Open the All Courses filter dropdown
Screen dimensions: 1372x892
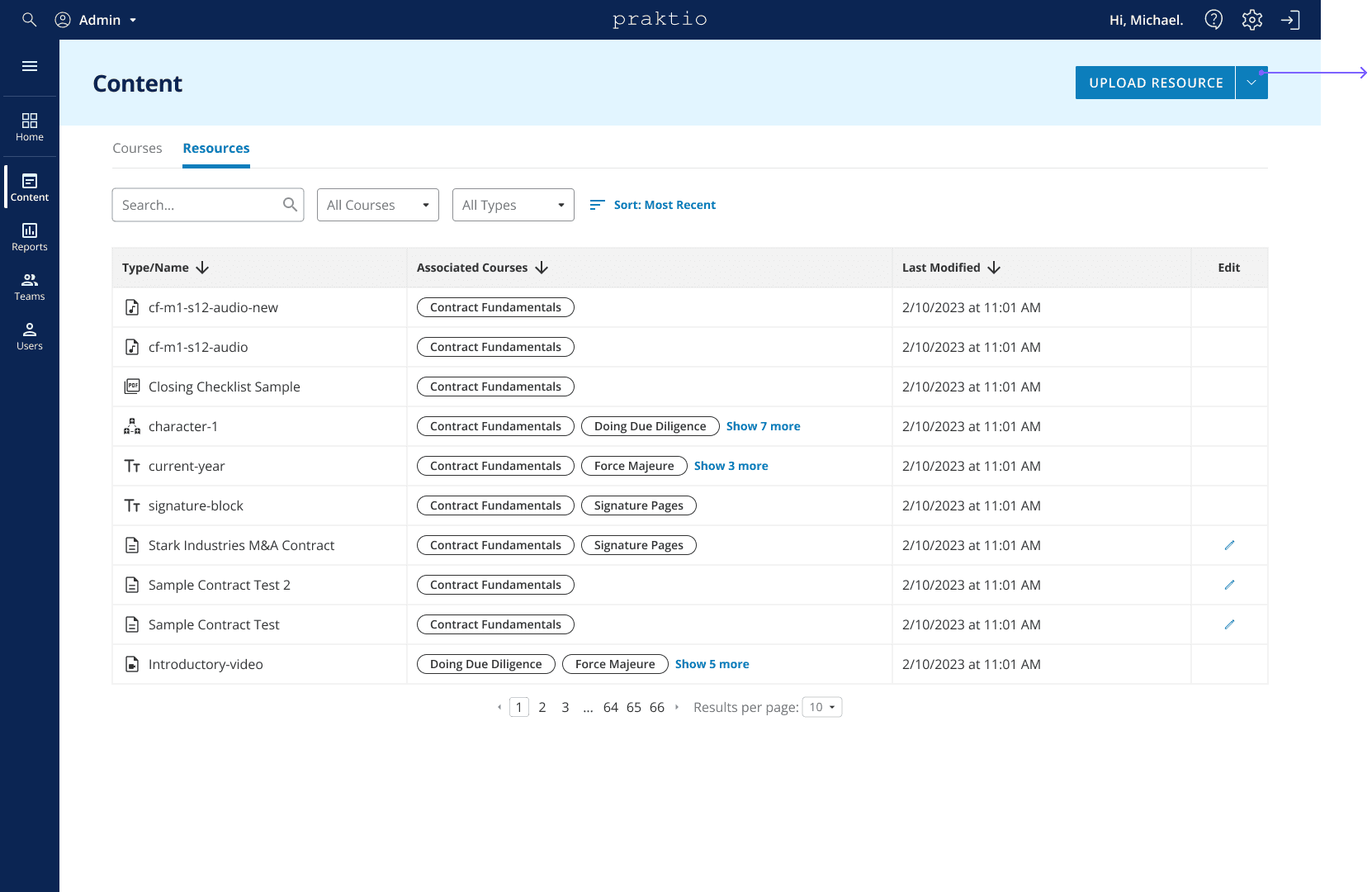[378, 205]
